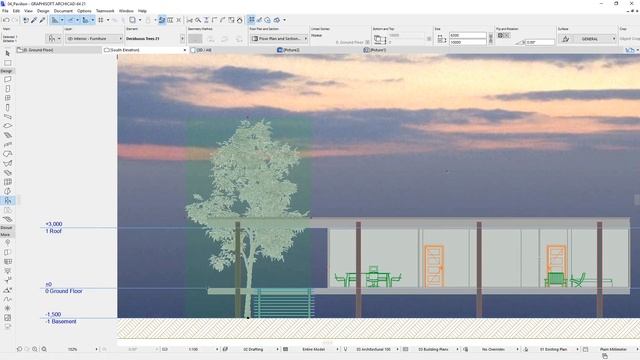Image resolution: width=640 pixels, height=360 pixels.
Task: Select the Railing tool
Action: (7, 144)
